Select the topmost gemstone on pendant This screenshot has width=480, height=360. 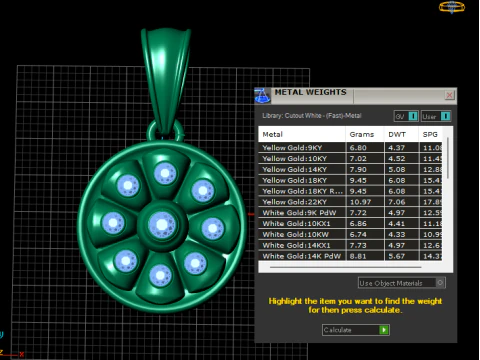(x=165, y=174)
